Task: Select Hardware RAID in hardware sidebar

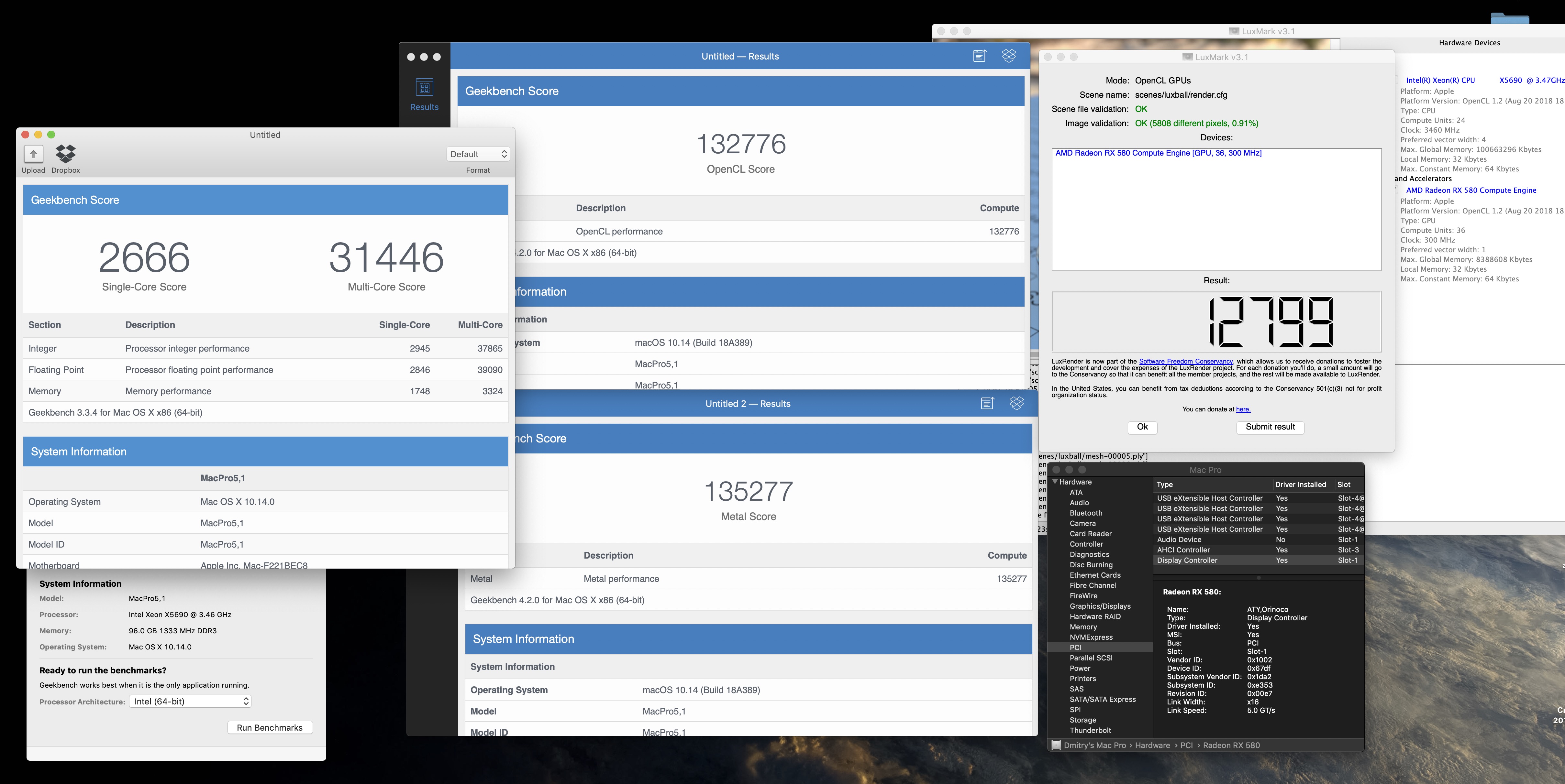Action: click(1095, 616)
